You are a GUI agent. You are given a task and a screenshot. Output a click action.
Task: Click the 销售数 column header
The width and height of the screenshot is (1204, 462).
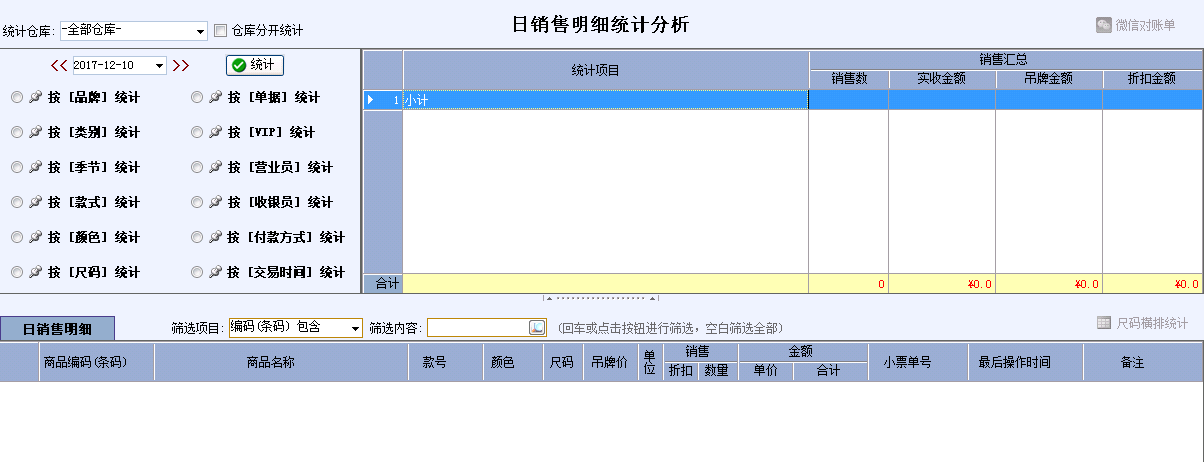(849, 79)
